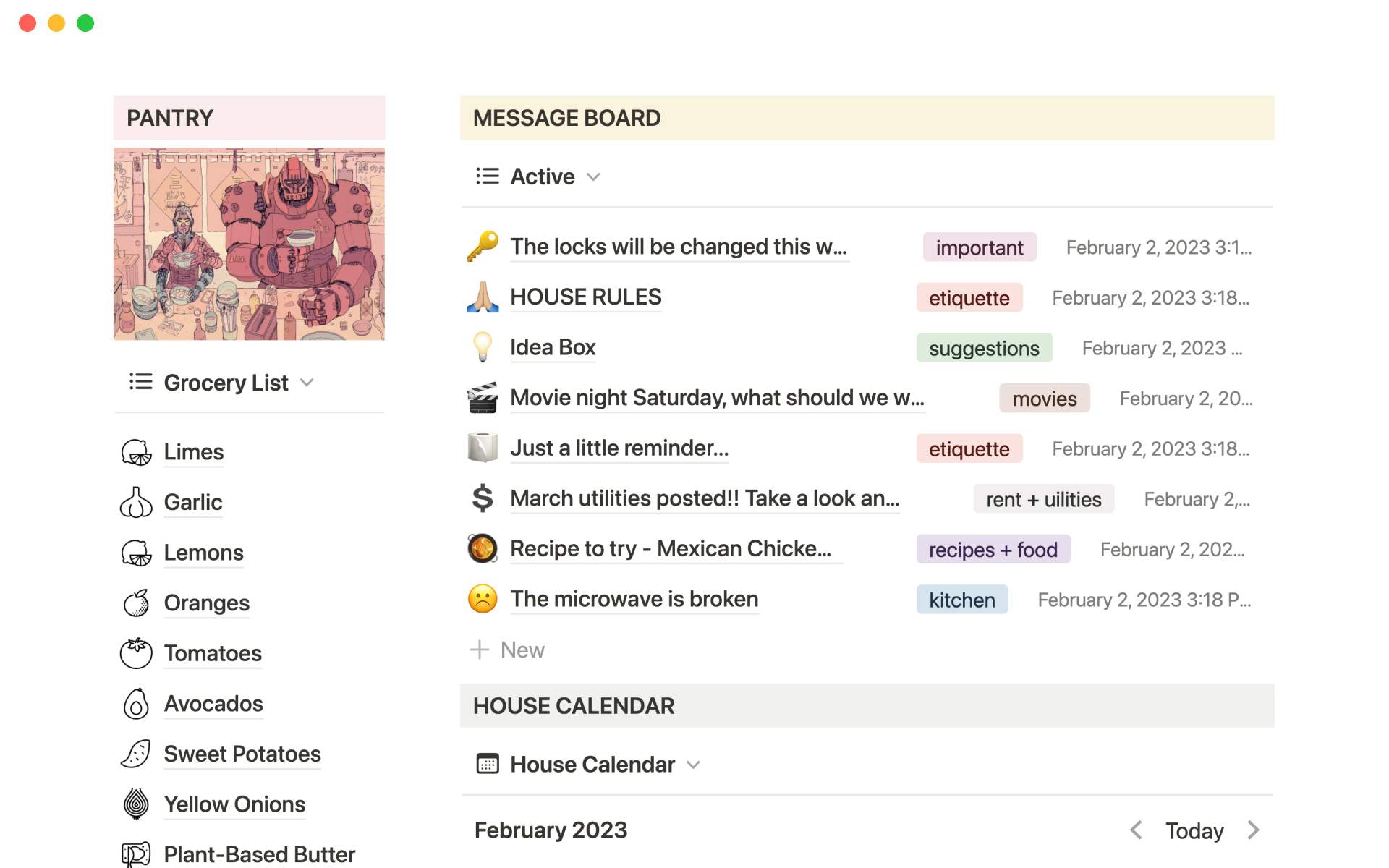The image size is (1389, 868).
Task: Open The microwave is broken page
Action: 634,599
